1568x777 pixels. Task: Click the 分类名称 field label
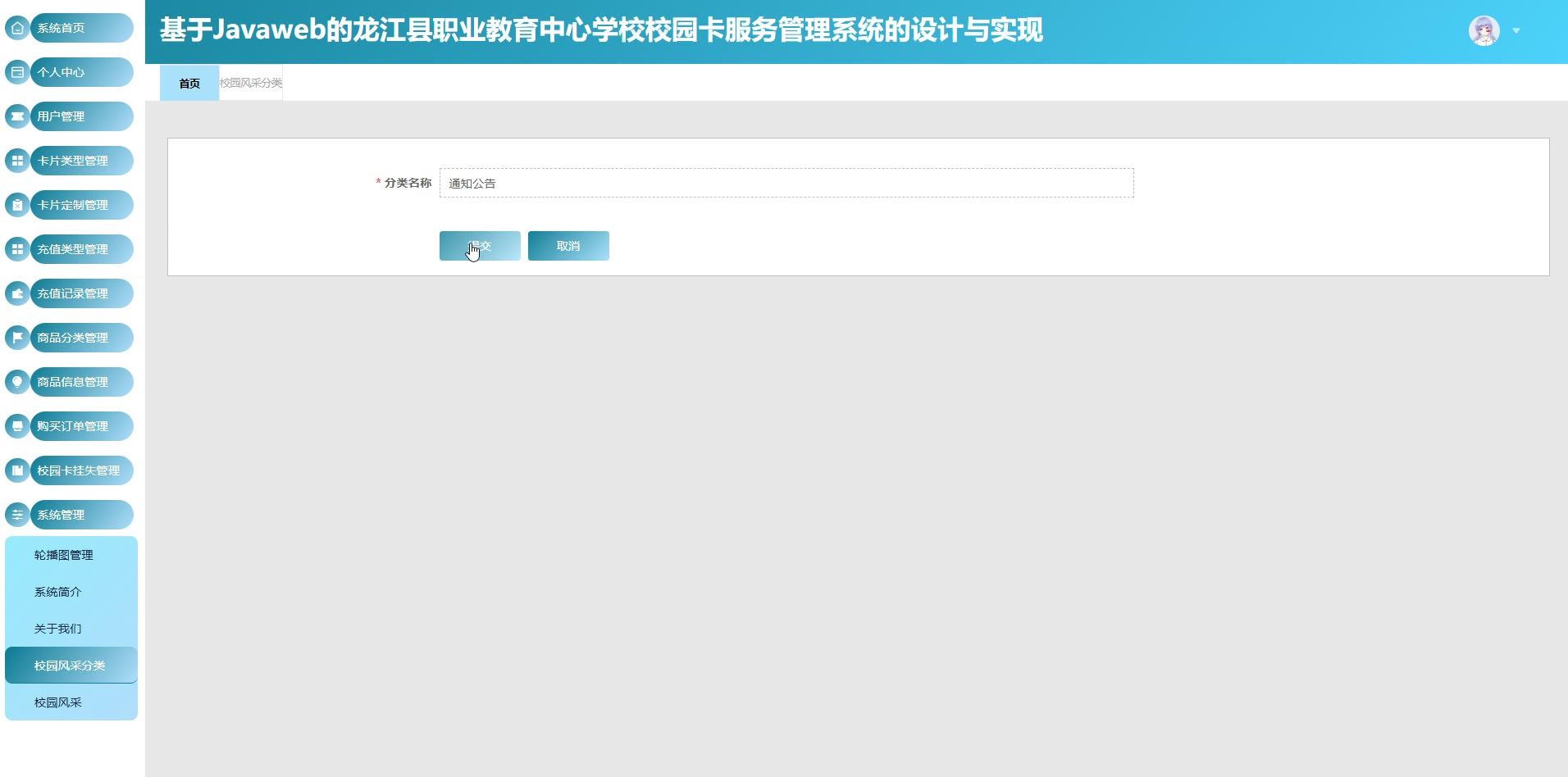point(408,183)
